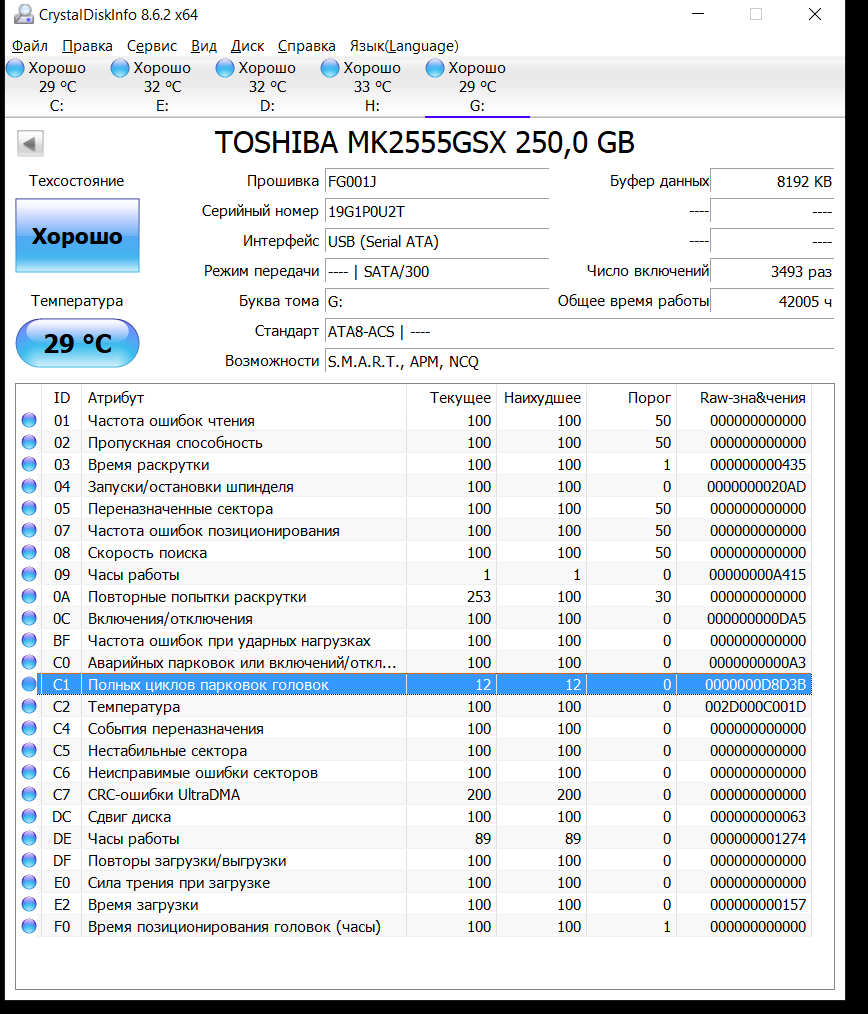
Task: Click the Текущее column header
Action: (x=451, y=398)
